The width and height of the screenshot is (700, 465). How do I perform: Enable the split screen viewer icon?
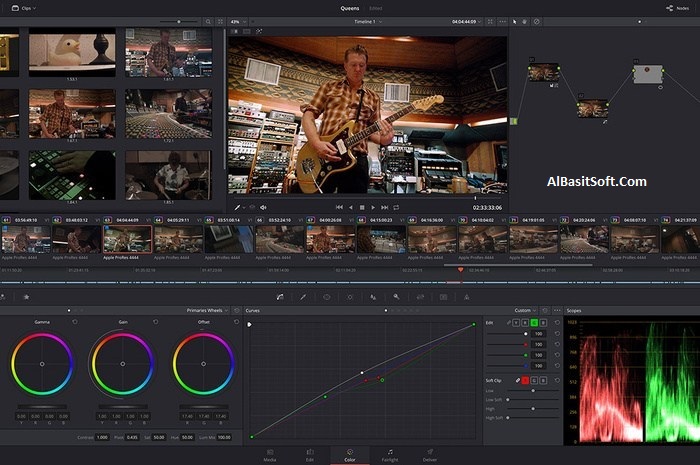pos(247,31)
